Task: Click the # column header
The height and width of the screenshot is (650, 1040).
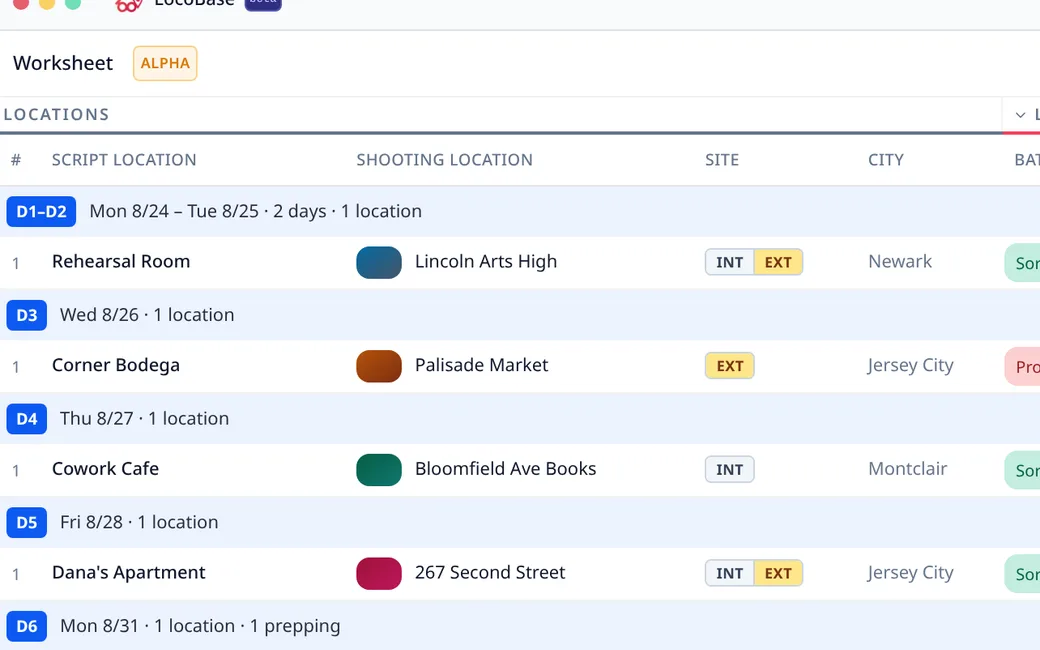Action: pyautogui.click(x=16, y=160)
